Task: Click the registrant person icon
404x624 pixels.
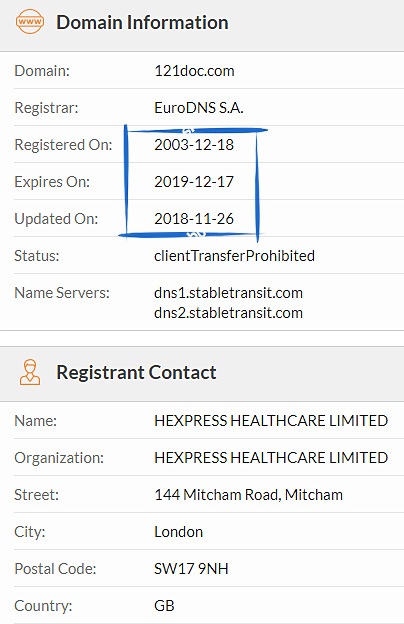Action: click(30, 372)
